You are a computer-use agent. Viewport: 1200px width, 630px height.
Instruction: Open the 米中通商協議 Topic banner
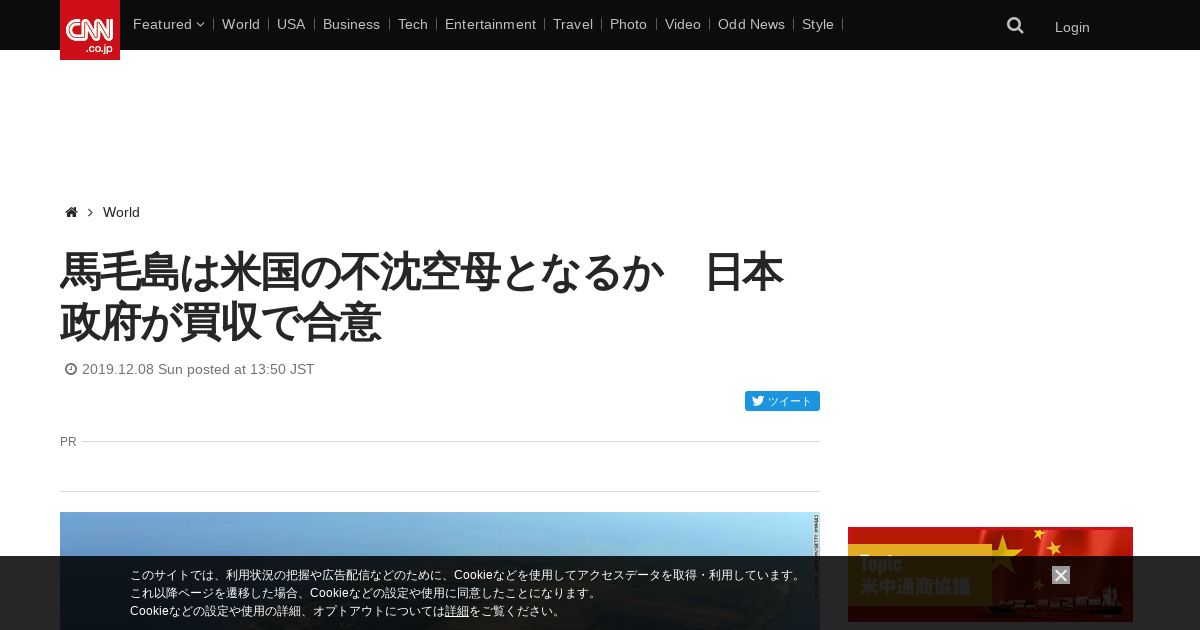point(990,574)
